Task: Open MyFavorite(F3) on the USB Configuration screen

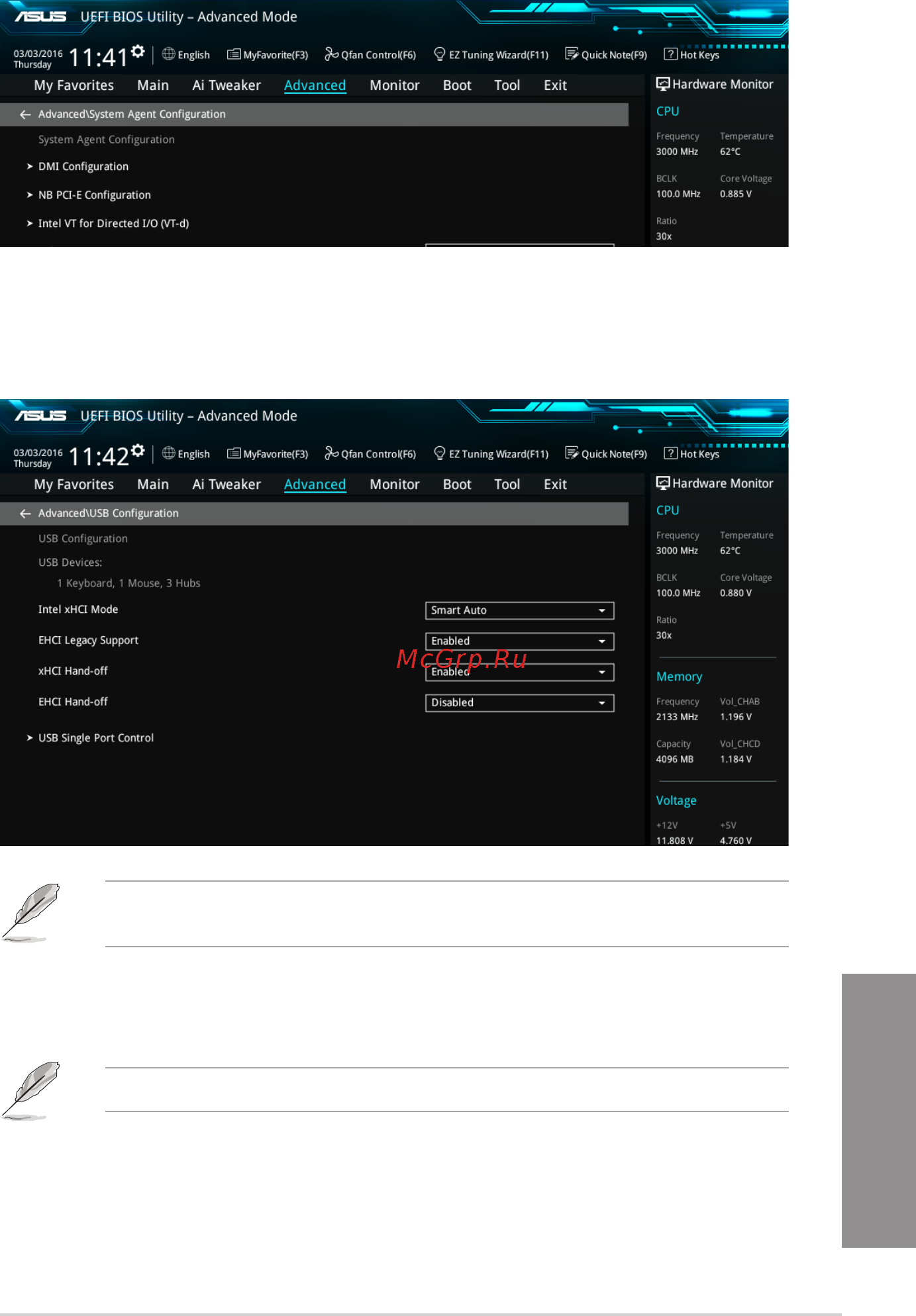Action: [268, 454]
